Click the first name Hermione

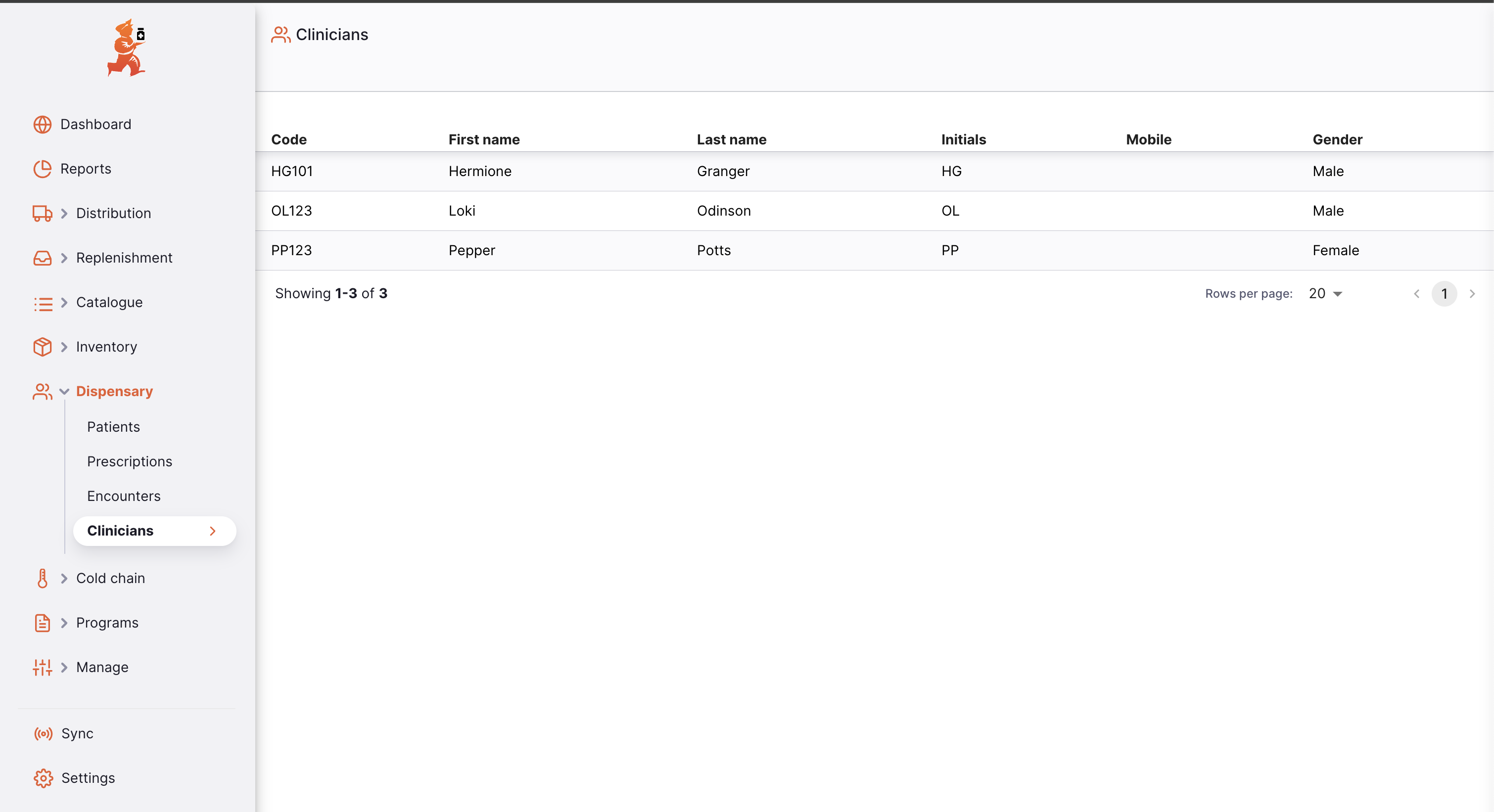(x=480, y=172)
